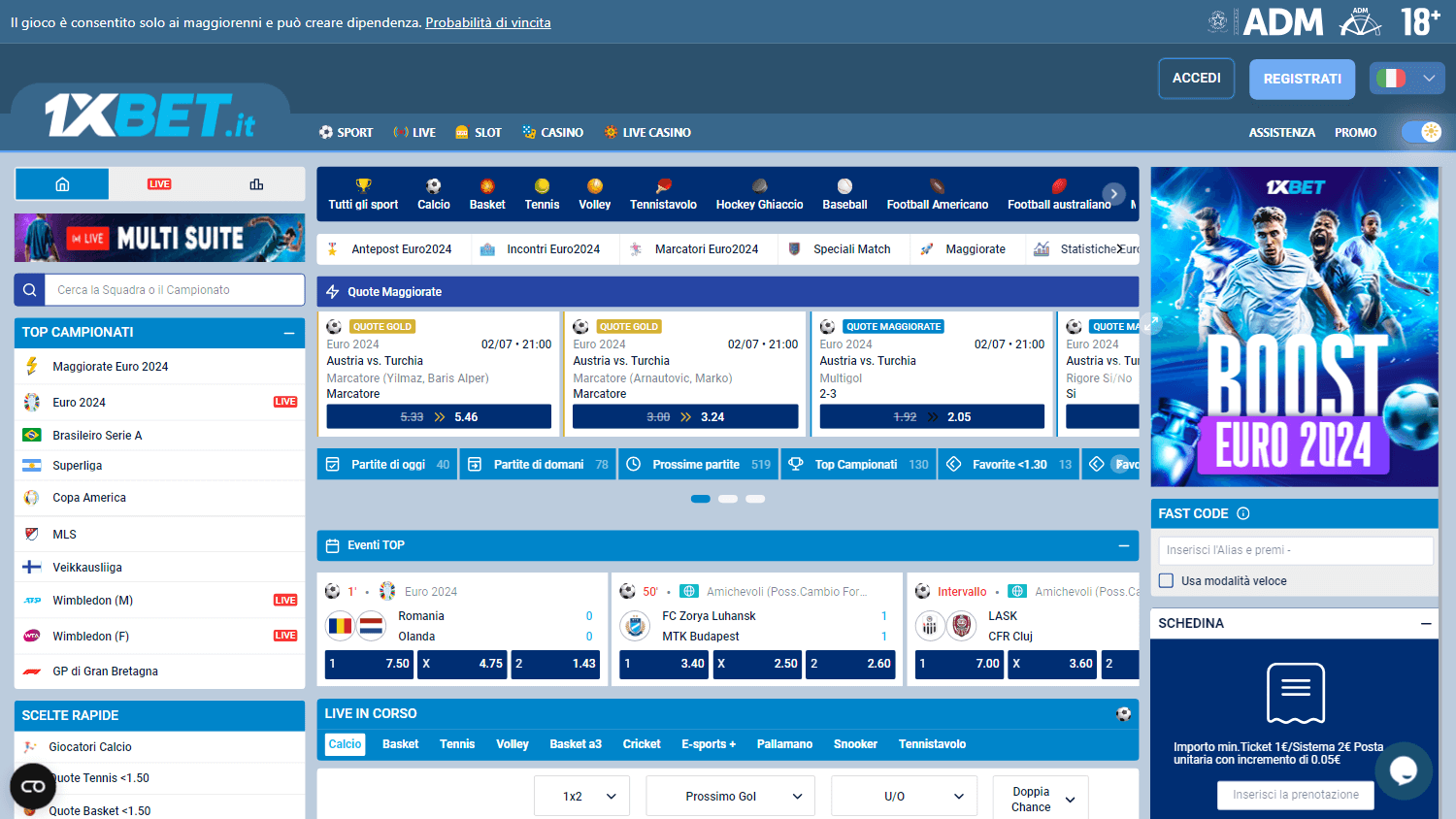Open the SPORT main menu
The image size is (1456, 819).
pos(347,132)
